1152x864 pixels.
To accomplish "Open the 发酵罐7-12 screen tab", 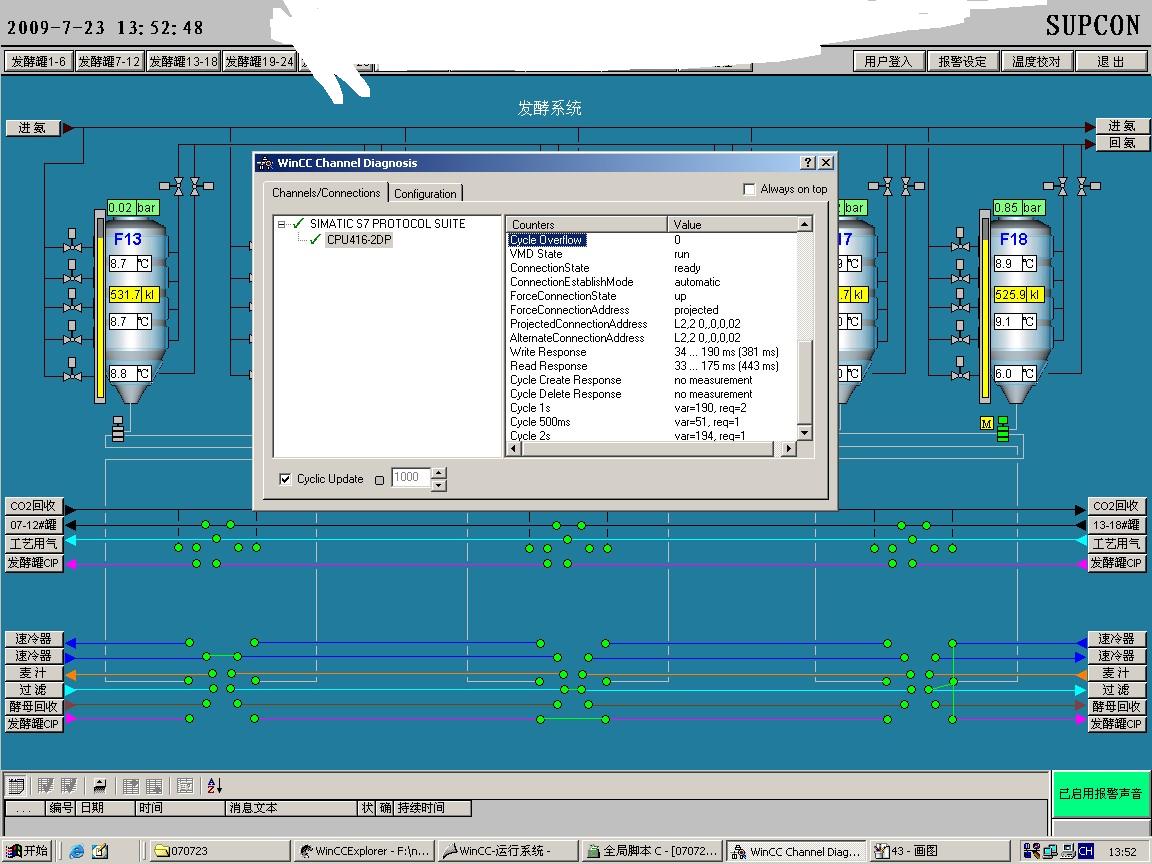I will click(x=109, y=62).
